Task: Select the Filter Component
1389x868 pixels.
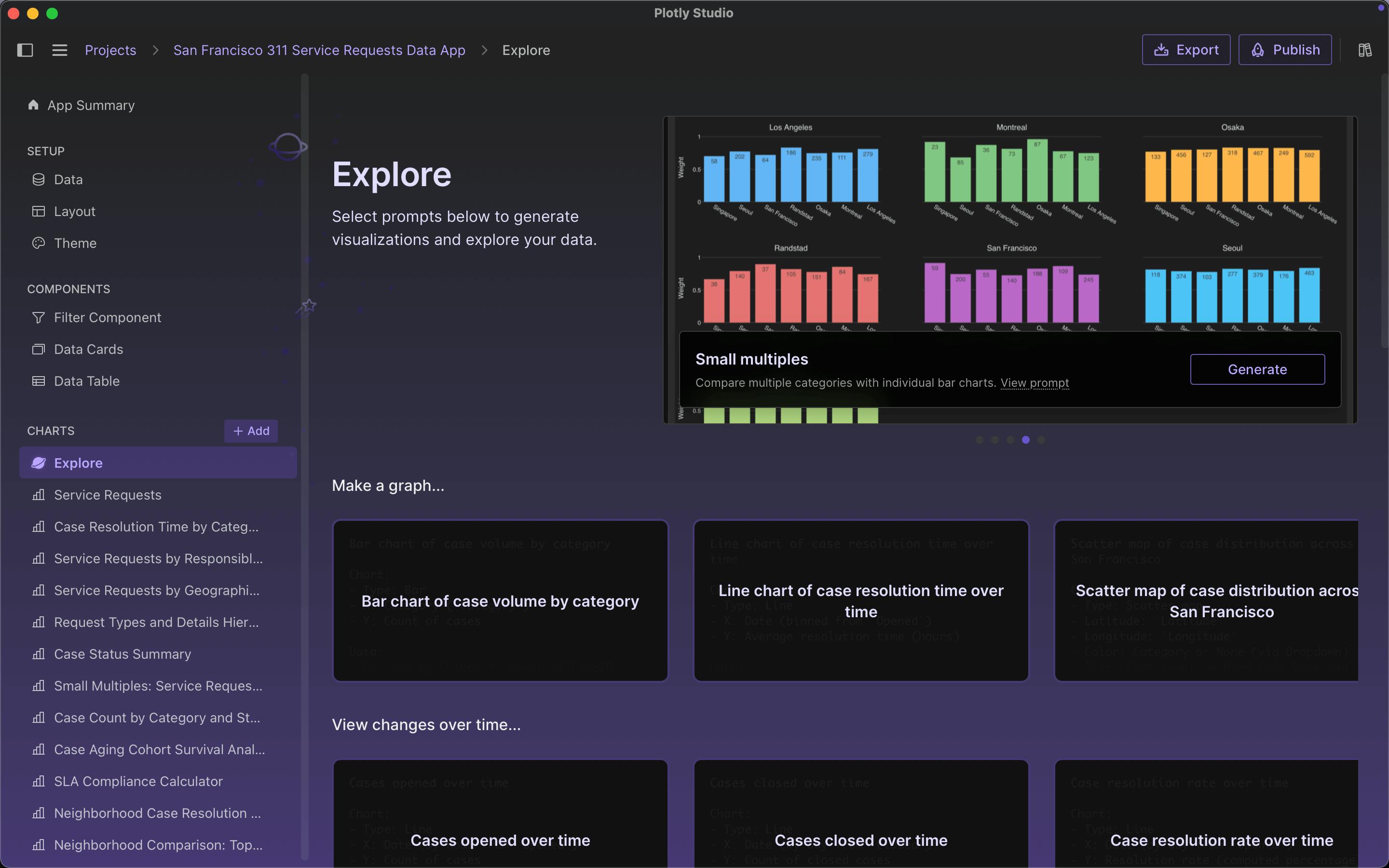Action: [x=108, y=317]
